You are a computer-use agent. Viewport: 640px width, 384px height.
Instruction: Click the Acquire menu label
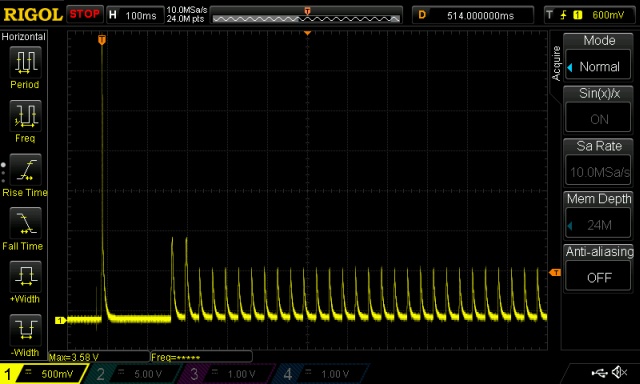(x=556, y=63)
